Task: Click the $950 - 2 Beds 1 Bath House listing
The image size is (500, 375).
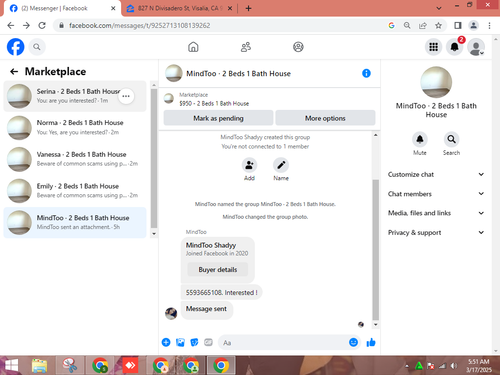Action: click(214, 103)
